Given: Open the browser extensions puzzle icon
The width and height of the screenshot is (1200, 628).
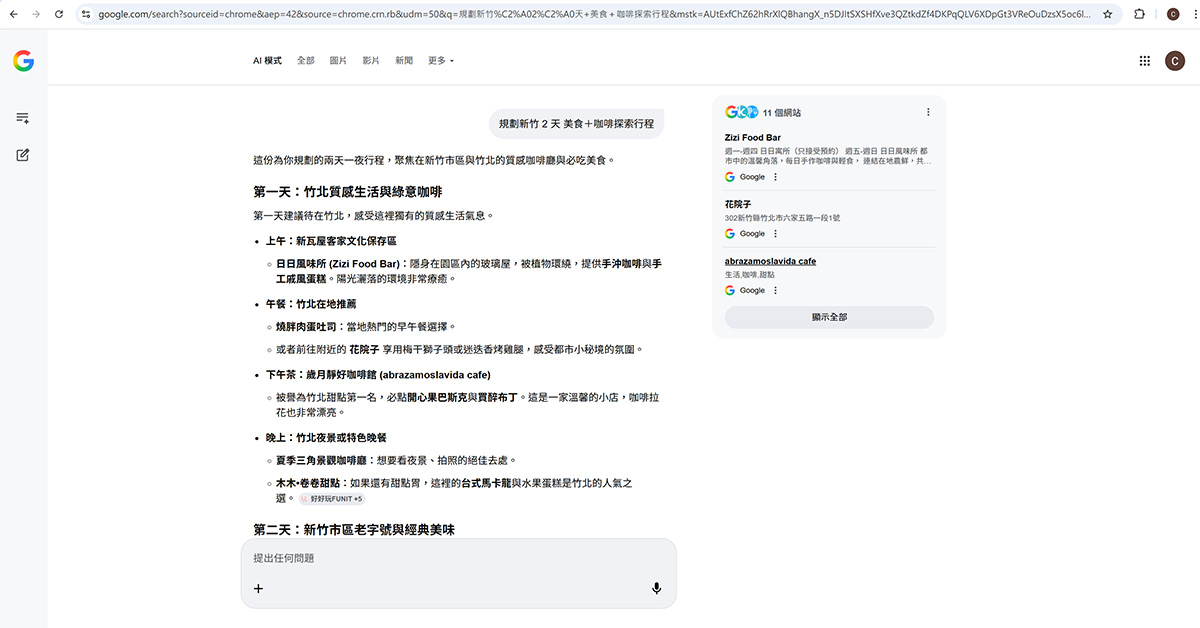Looking at the screenshot, I should (x=1139, y=14).
